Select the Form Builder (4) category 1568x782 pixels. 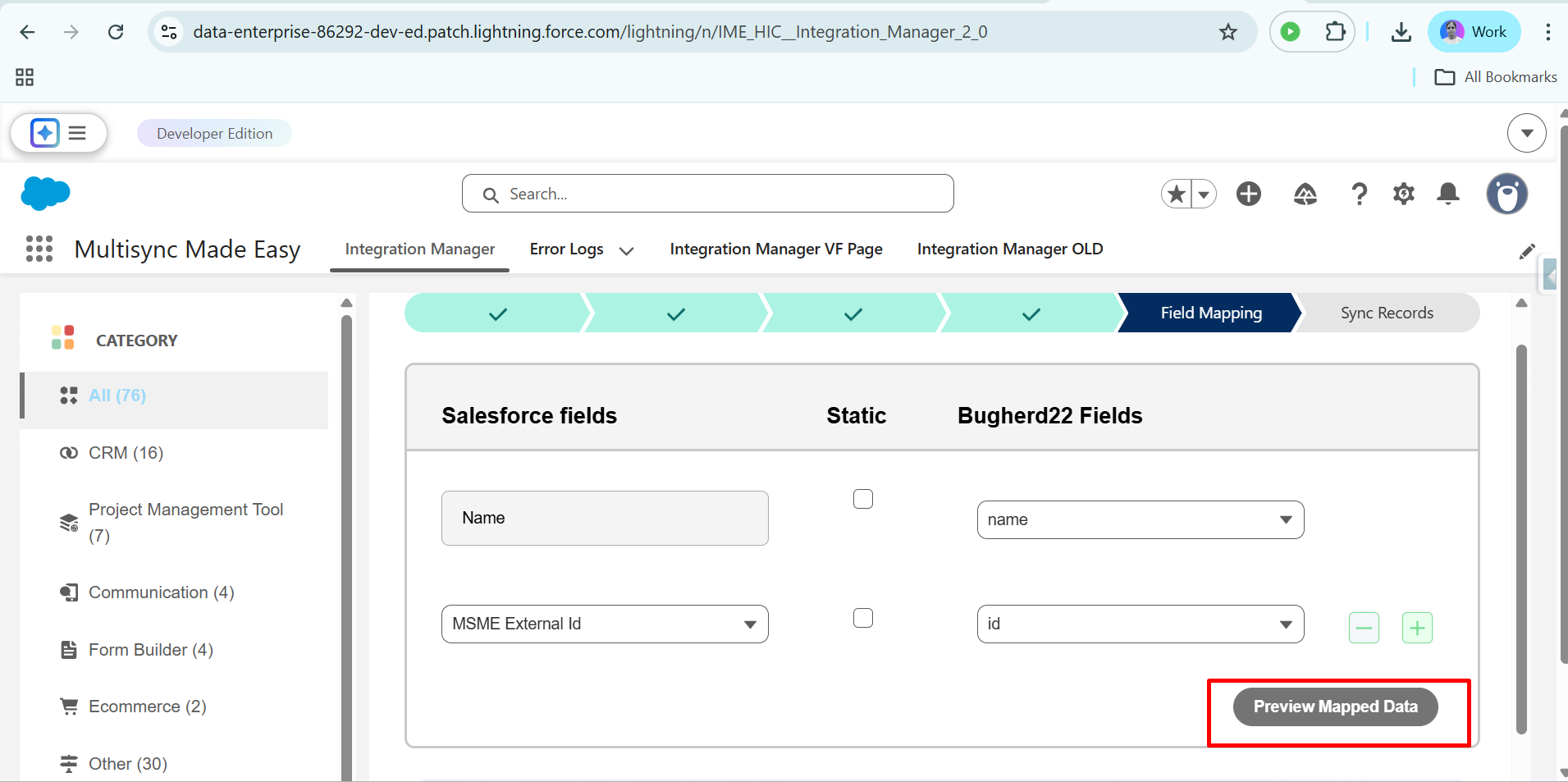pos(174,650)
